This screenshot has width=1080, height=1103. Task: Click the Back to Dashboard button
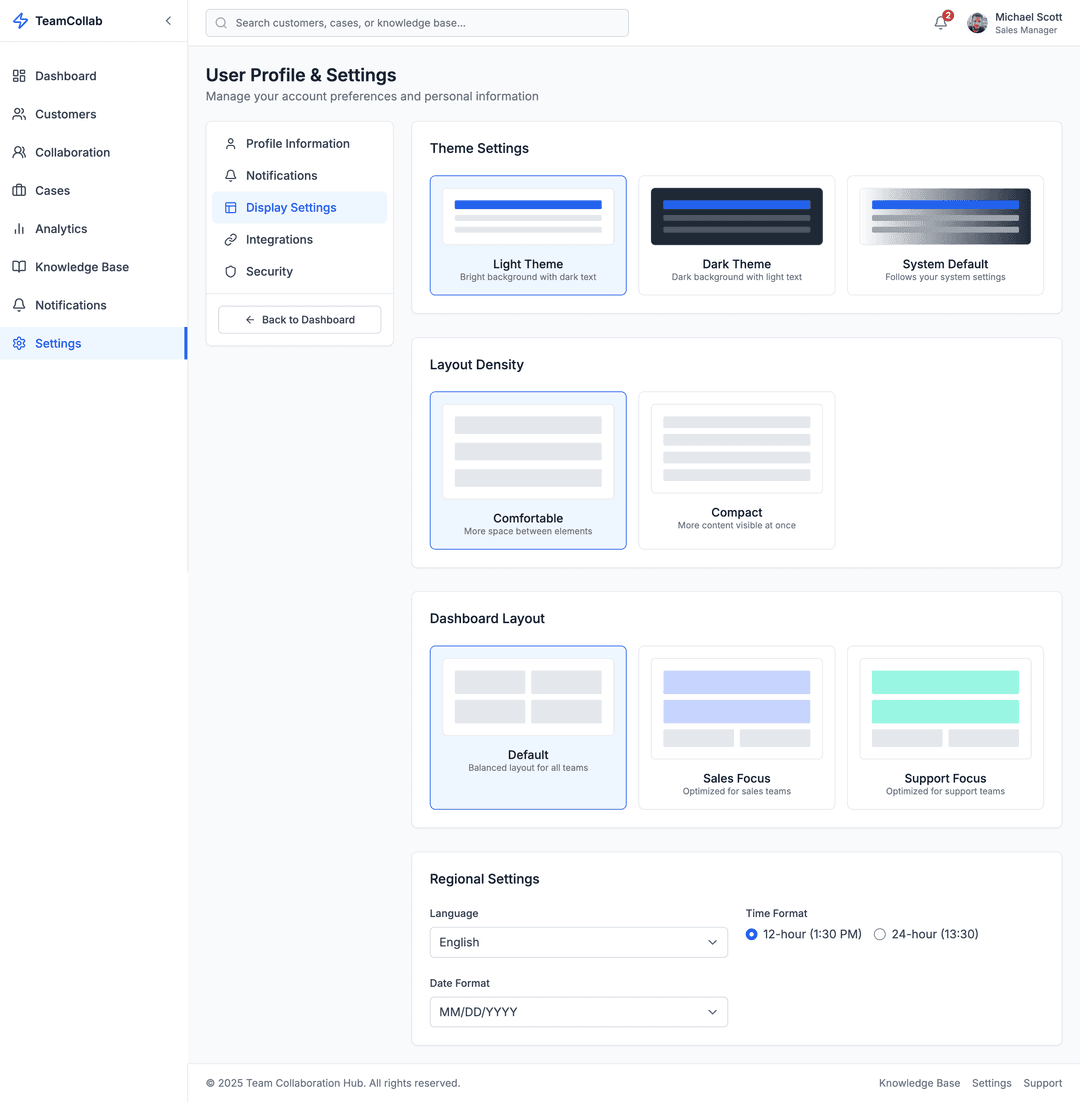(299, 320)
